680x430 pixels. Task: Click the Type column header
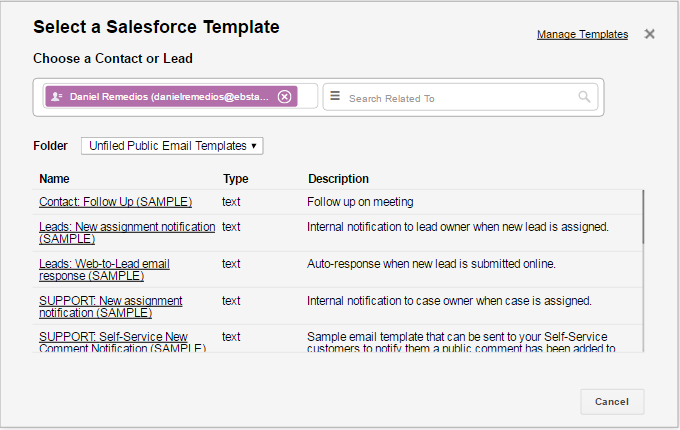(235, 179)
